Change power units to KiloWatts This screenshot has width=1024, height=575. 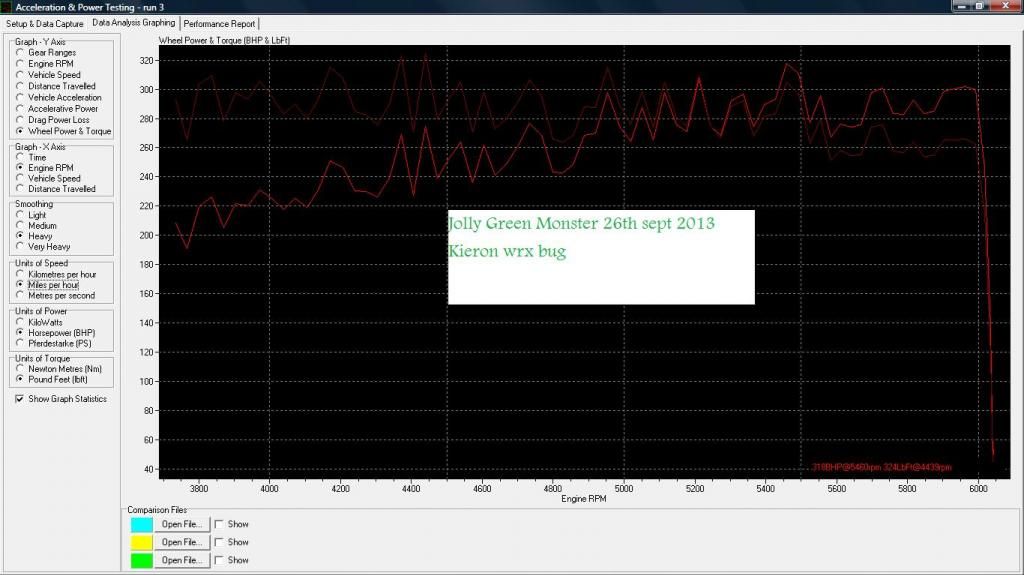20,322
